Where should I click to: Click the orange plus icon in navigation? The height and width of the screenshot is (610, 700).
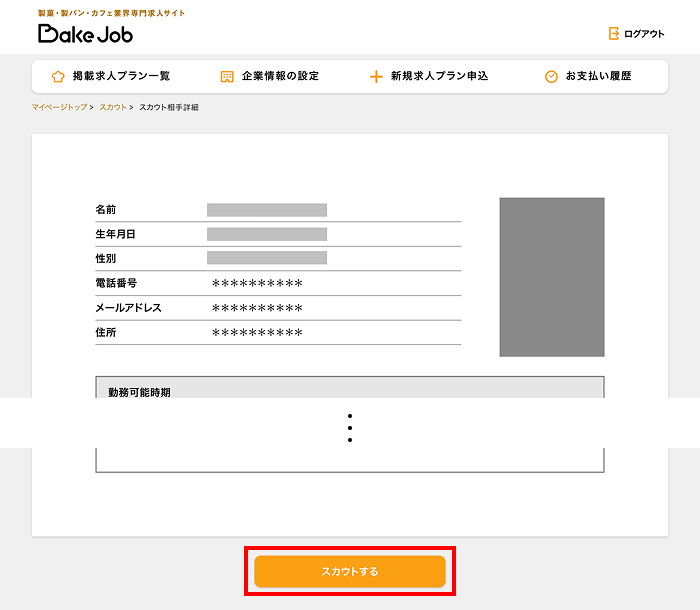pos(376,77)
